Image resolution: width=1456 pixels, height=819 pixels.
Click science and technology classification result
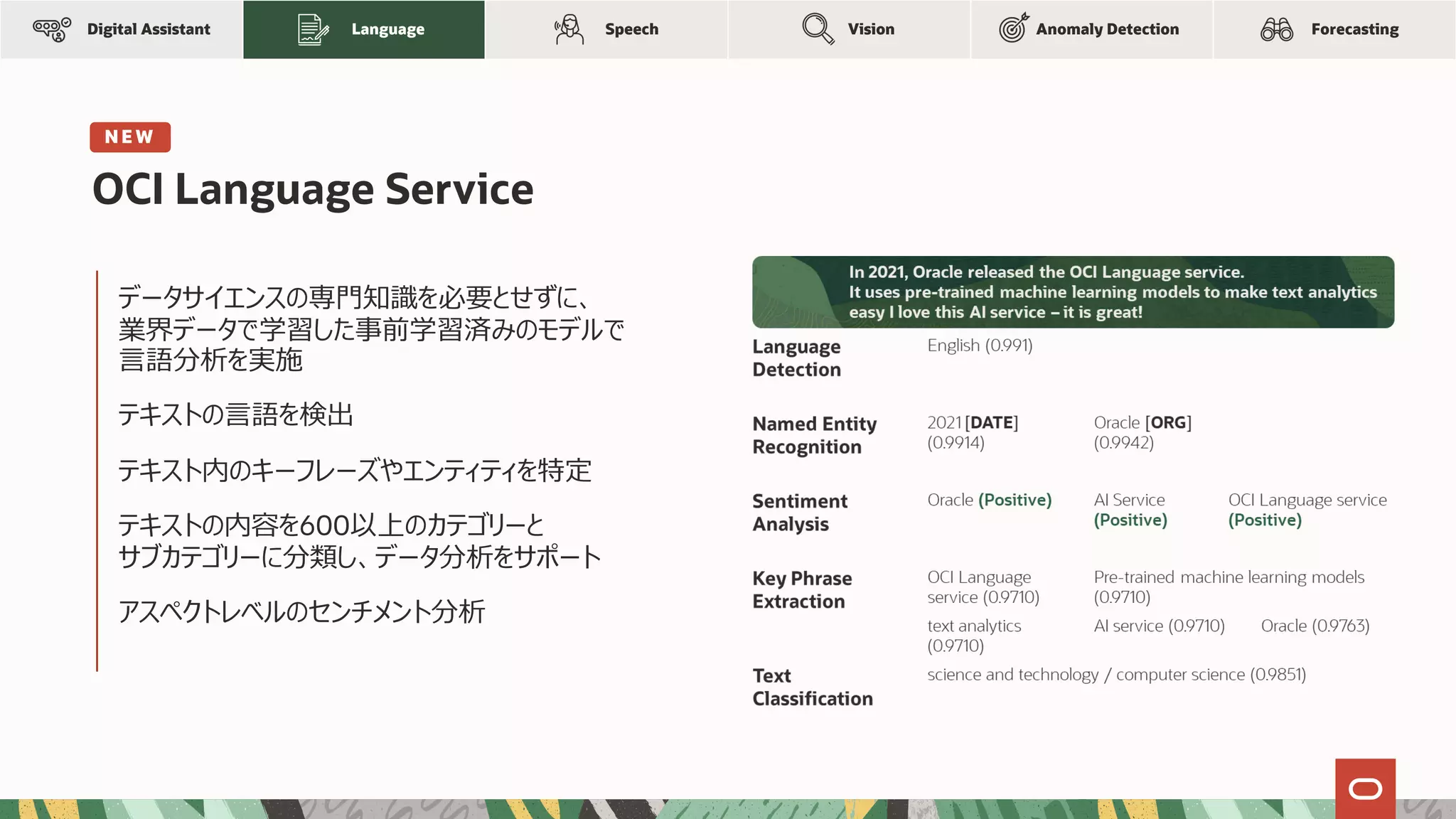(1116, 675)
